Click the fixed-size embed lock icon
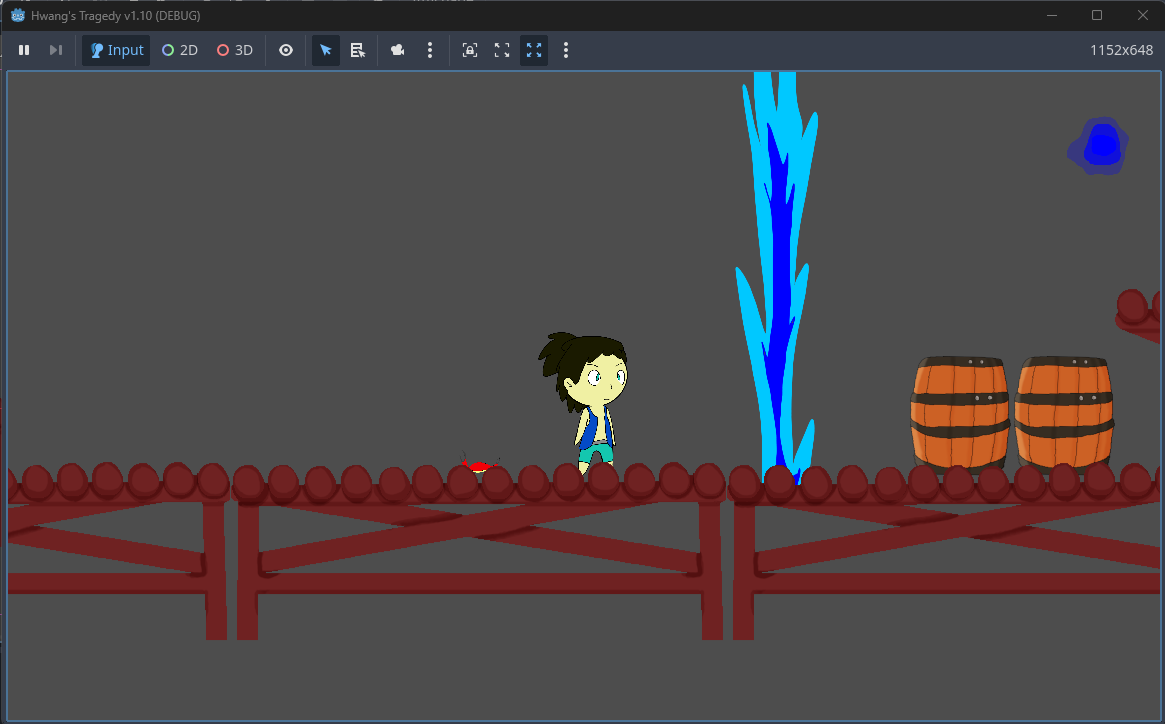 click(470, 50)
